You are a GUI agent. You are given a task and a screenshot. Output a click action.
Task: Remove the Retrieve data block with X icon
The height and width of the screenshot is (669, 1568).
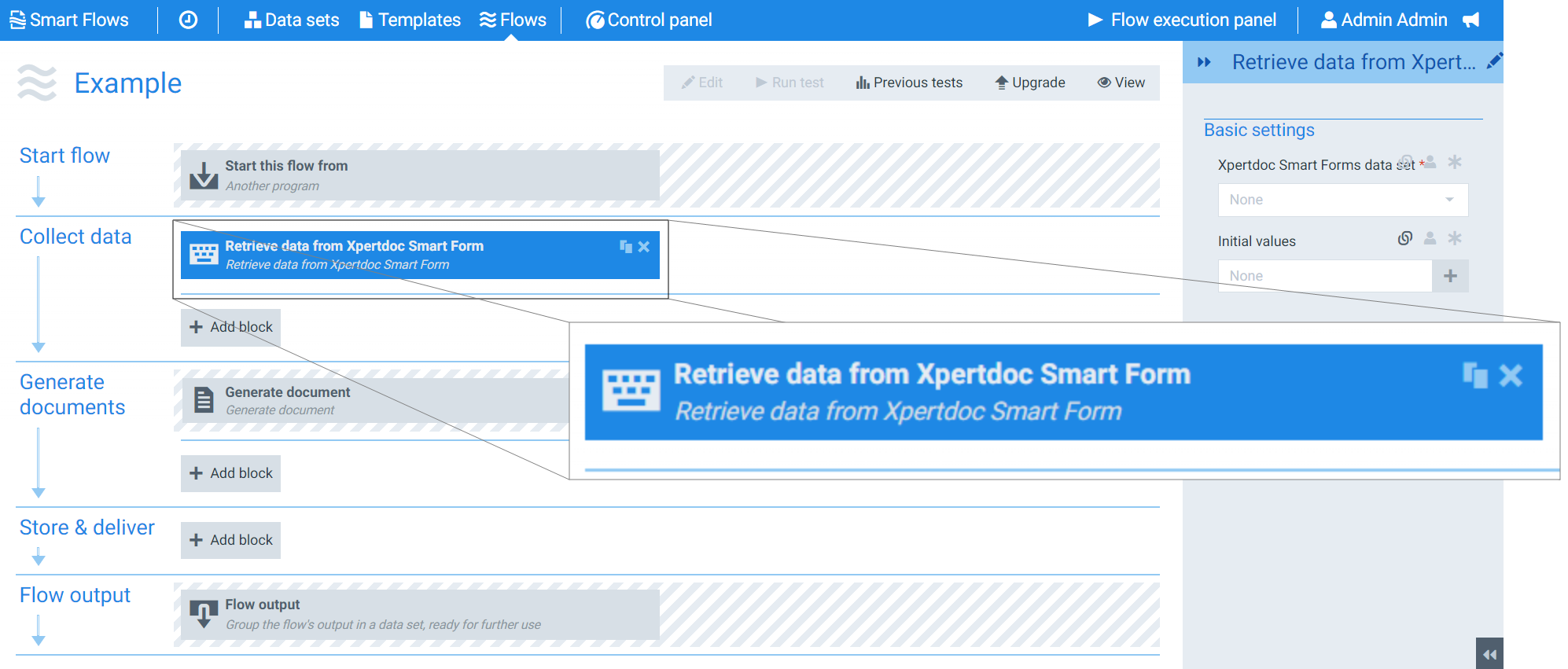click(x=644, y=247)
